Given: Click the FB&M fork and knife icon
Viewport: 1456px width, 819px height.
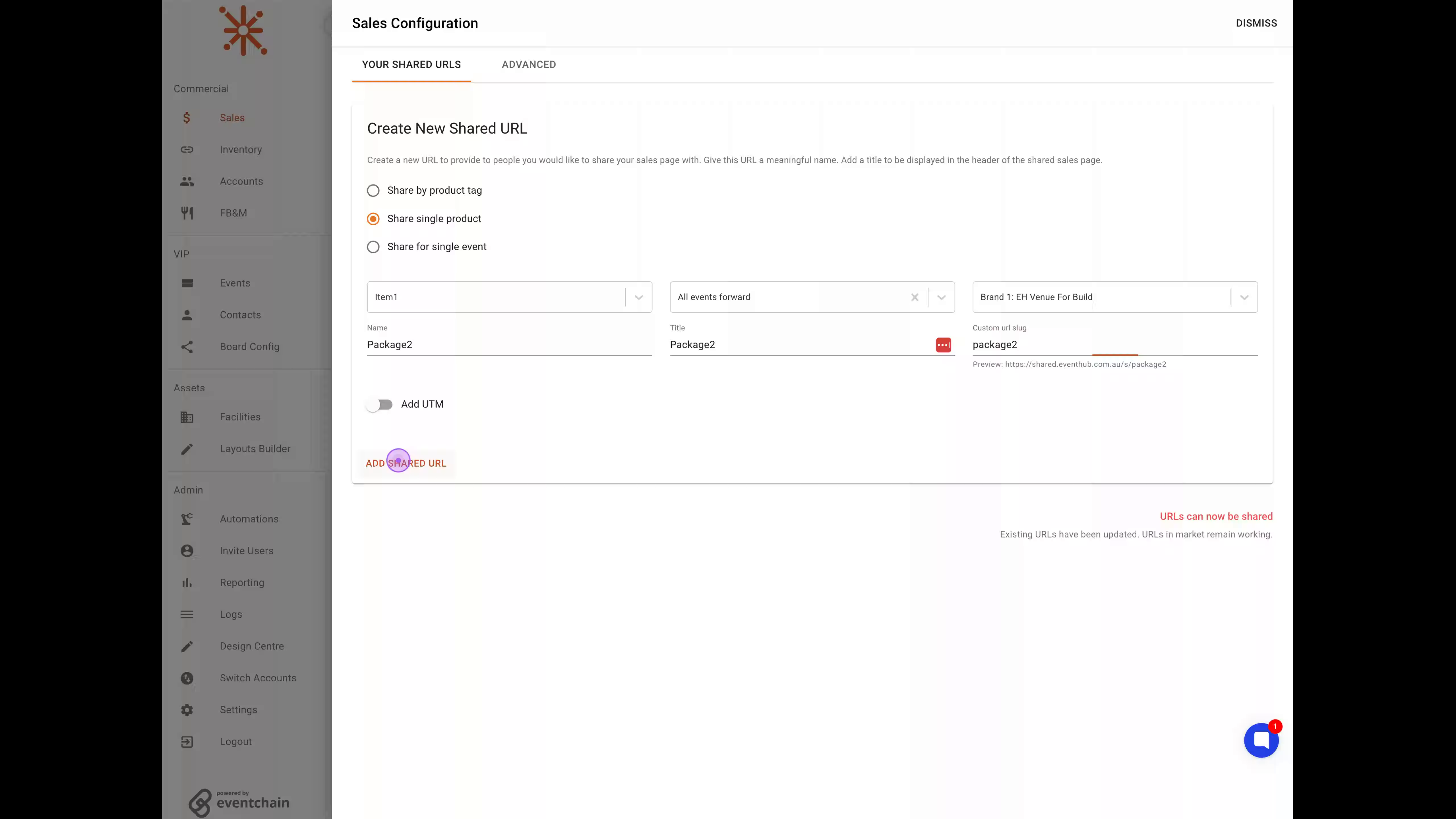Looking at the screenshot, I should tap(187, 213).
